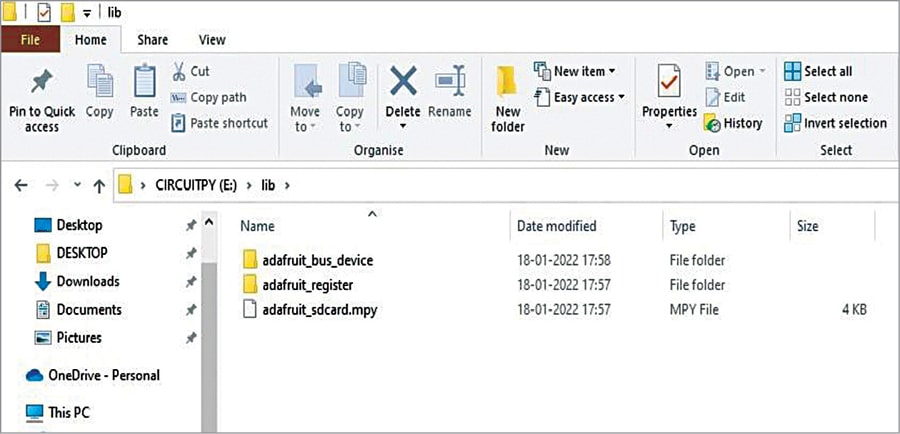Open the View ribbon tab
900x434 pixels.
[x=212, y=40]
